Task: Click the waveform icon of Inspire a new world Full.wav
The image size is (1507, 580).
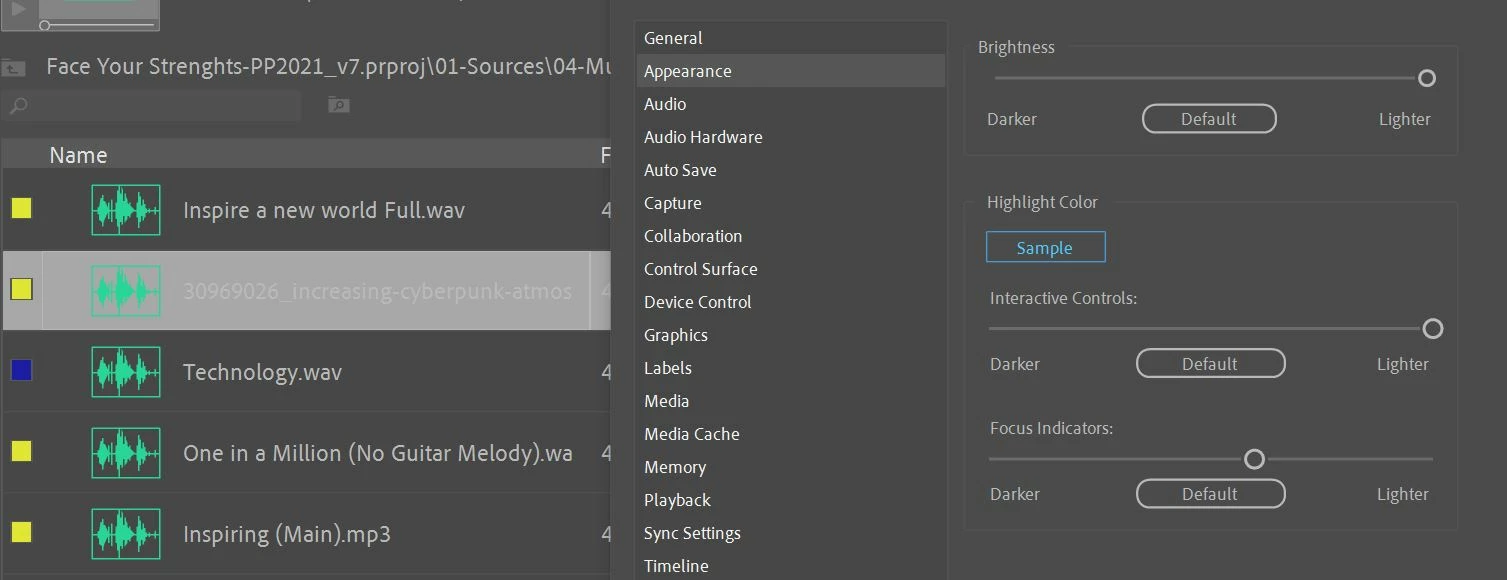Action: [126, 210]
